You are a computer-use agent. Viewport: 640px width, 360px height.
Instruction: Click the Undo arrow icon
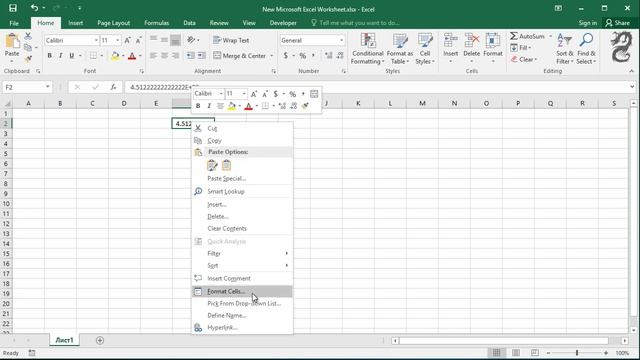coord(34,8)
